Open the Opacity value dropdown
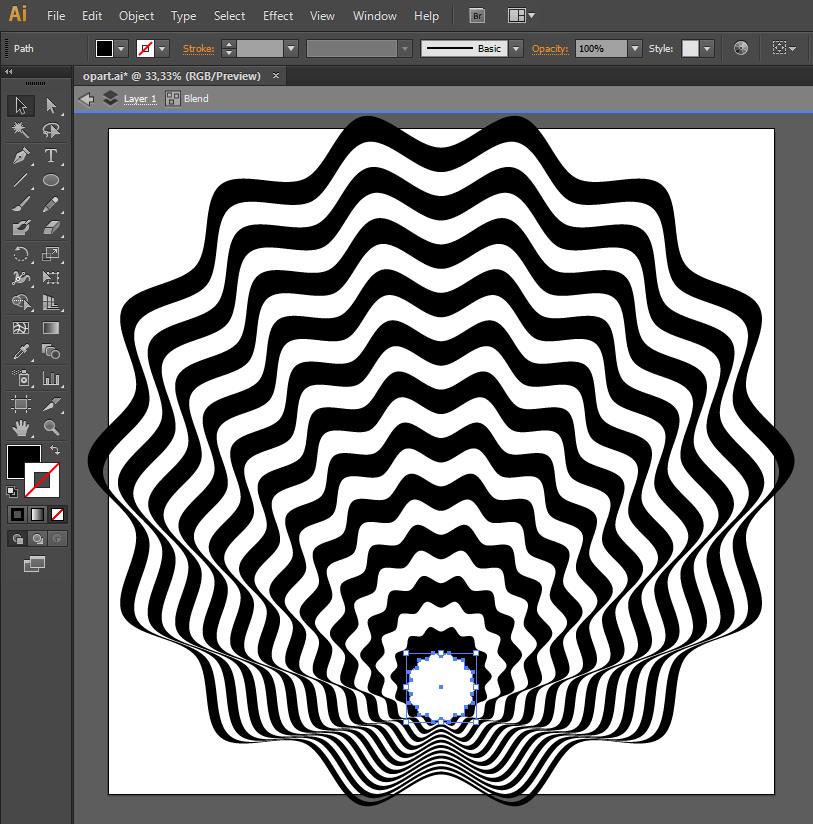 coord(634,48)
